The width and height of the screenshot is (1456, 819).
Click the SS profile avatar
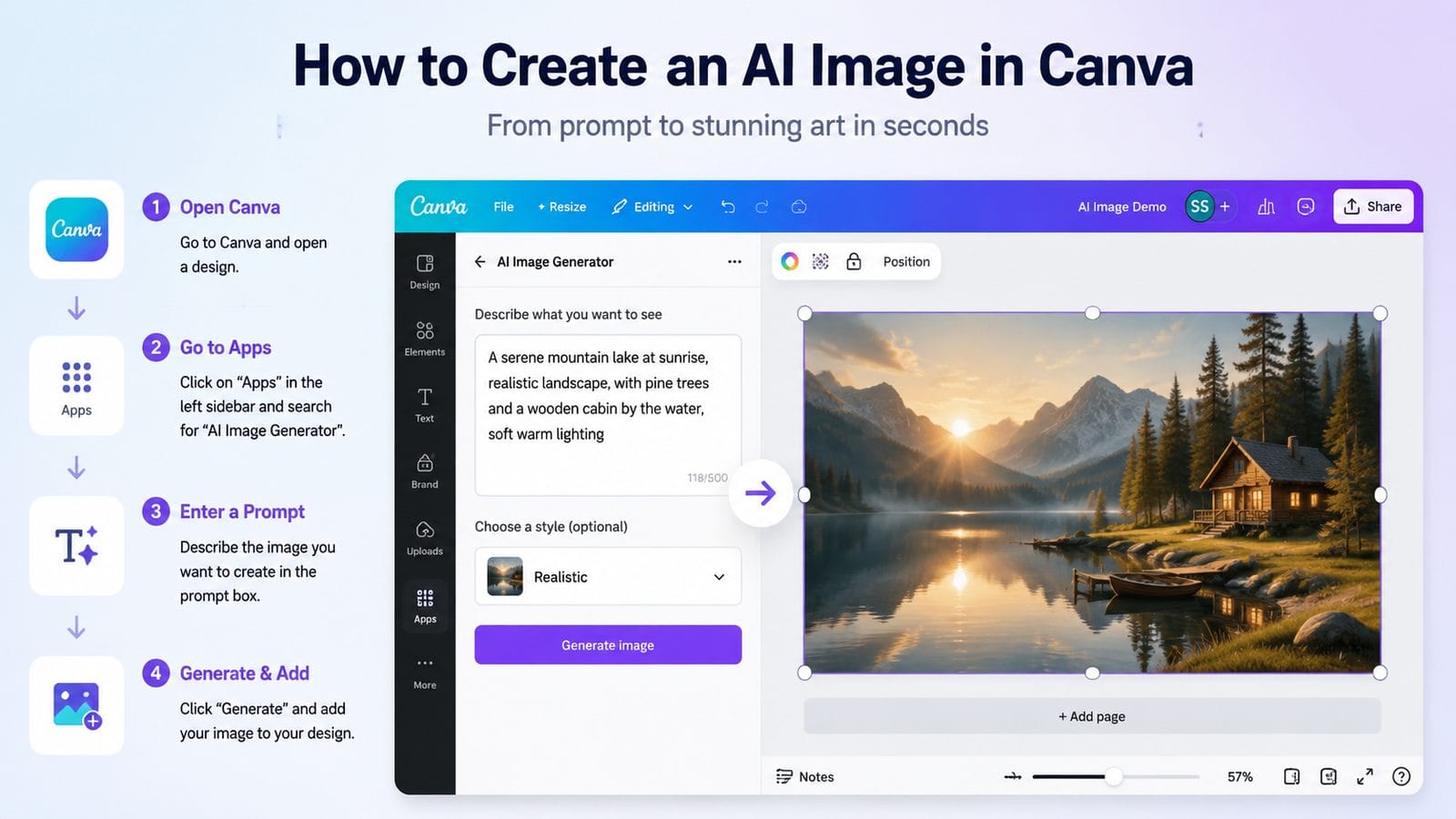click(1199, 207)
